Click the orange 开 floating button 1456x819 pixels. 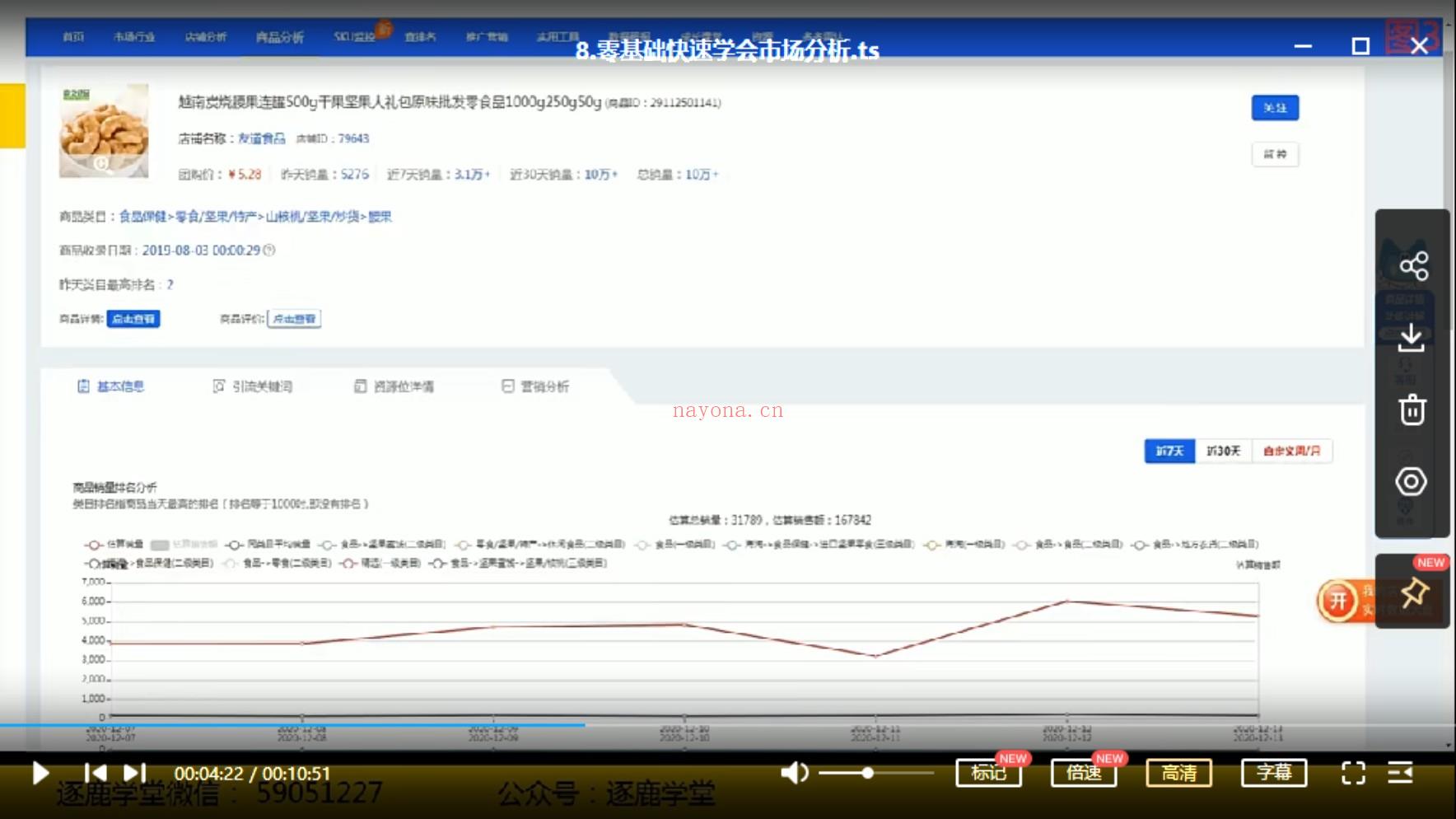pyautogui.click(x=1338, y=601)
